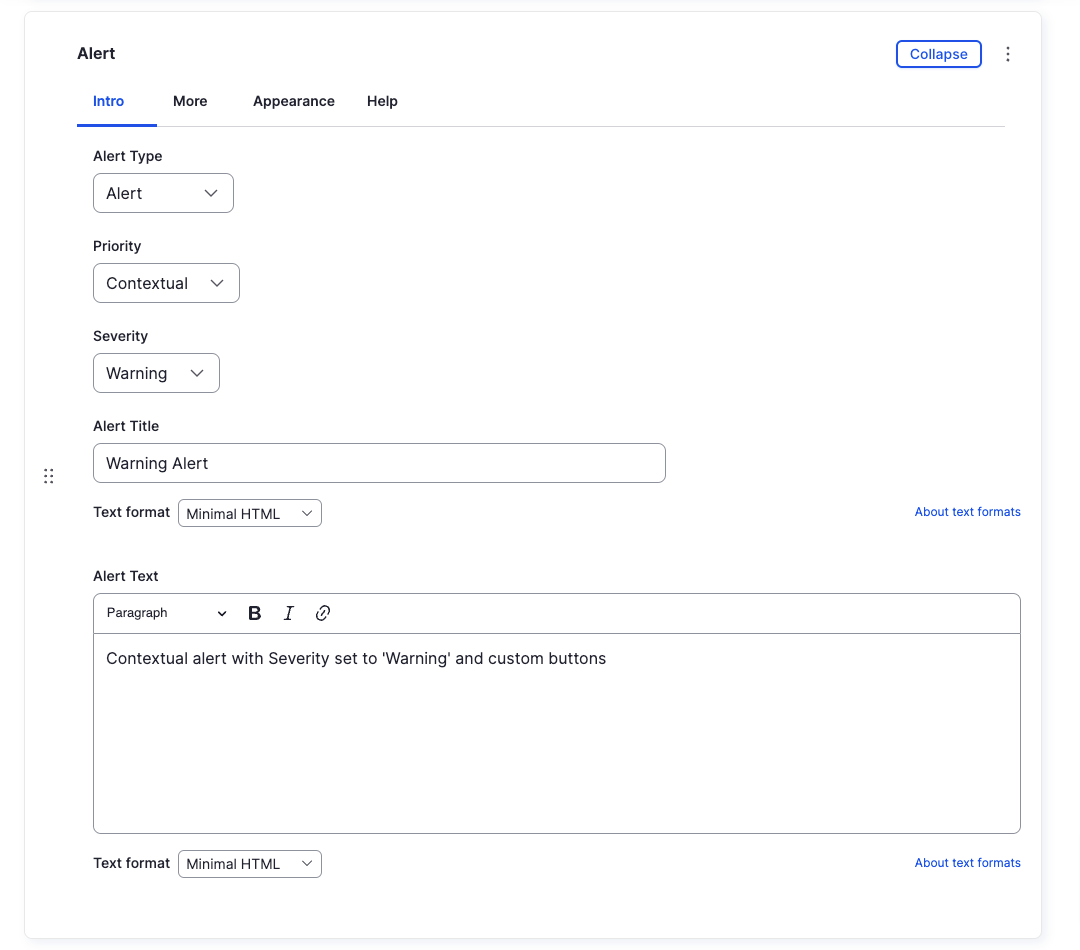Open the Severity dropdown showing Warning
This screenshot has height=950, width=1080.
(x=156, y=373)
